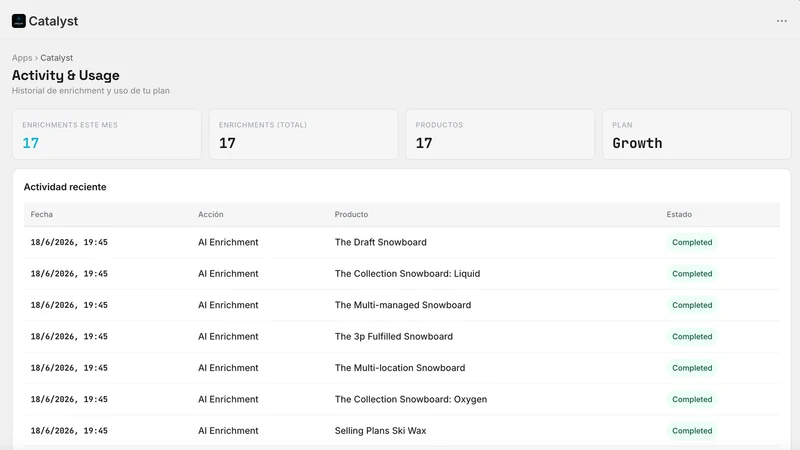The image size is (800, 450).
Task: Select The Collection Snowboard: Liquid row
Action: (402, 273)
